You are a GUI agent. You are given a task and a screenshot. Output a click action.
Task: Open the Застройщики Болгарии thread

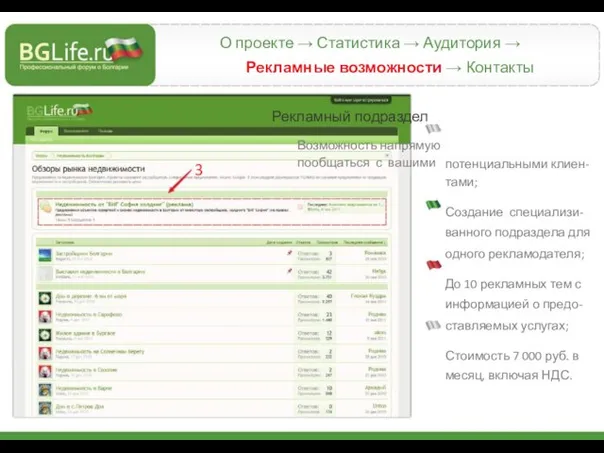point(84,253)
